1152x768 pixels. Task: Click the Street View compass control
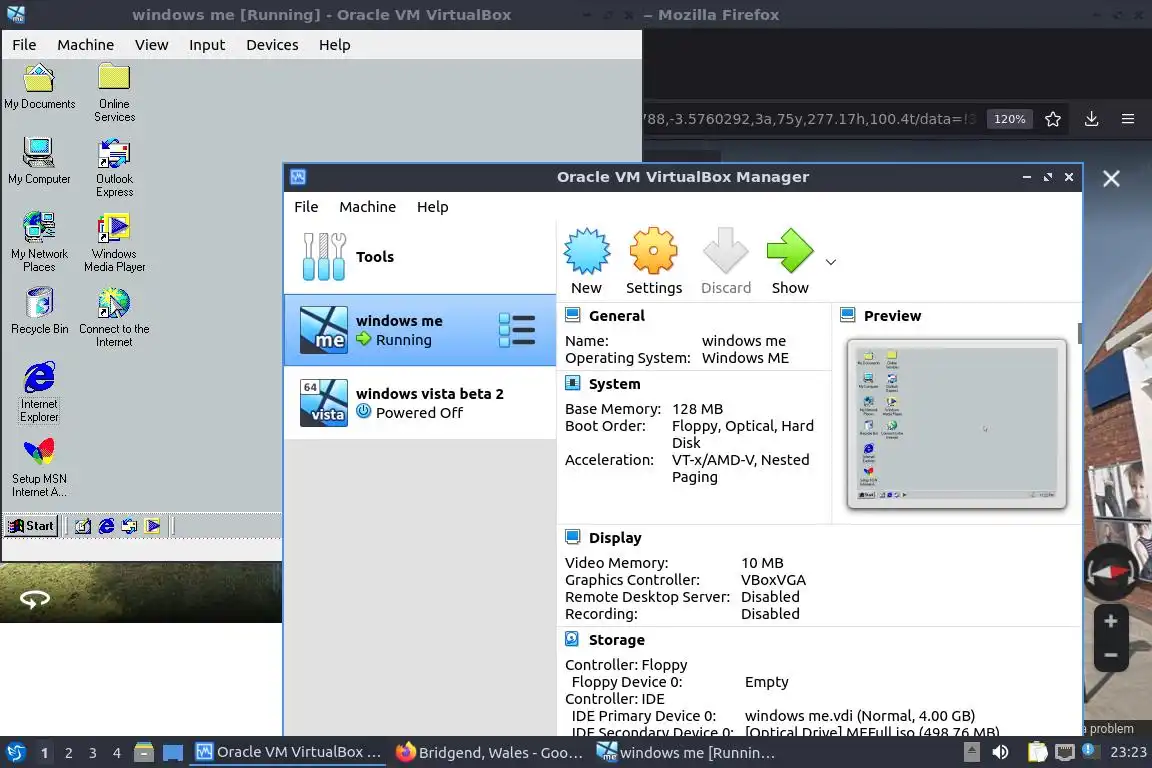tap(1111, 572)
